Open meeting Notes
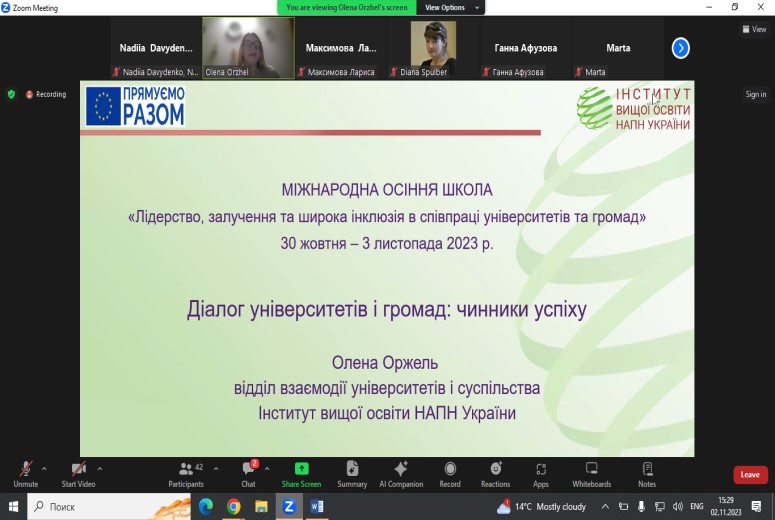 (x=647, y=475)
